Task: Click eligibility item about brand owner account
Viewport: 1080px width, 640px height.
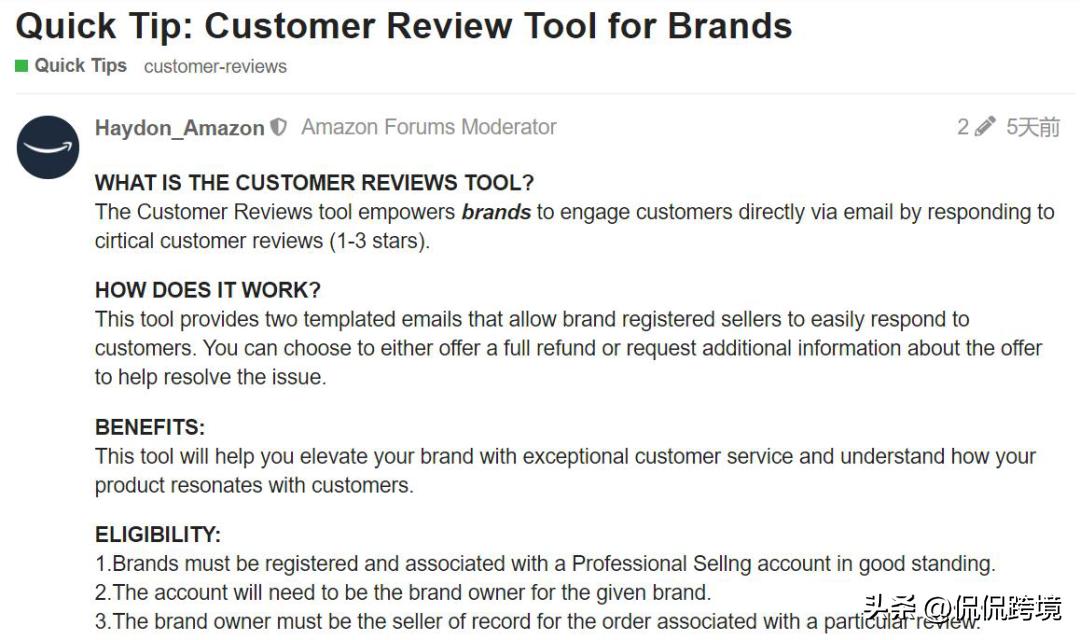Action: point(403,592)
